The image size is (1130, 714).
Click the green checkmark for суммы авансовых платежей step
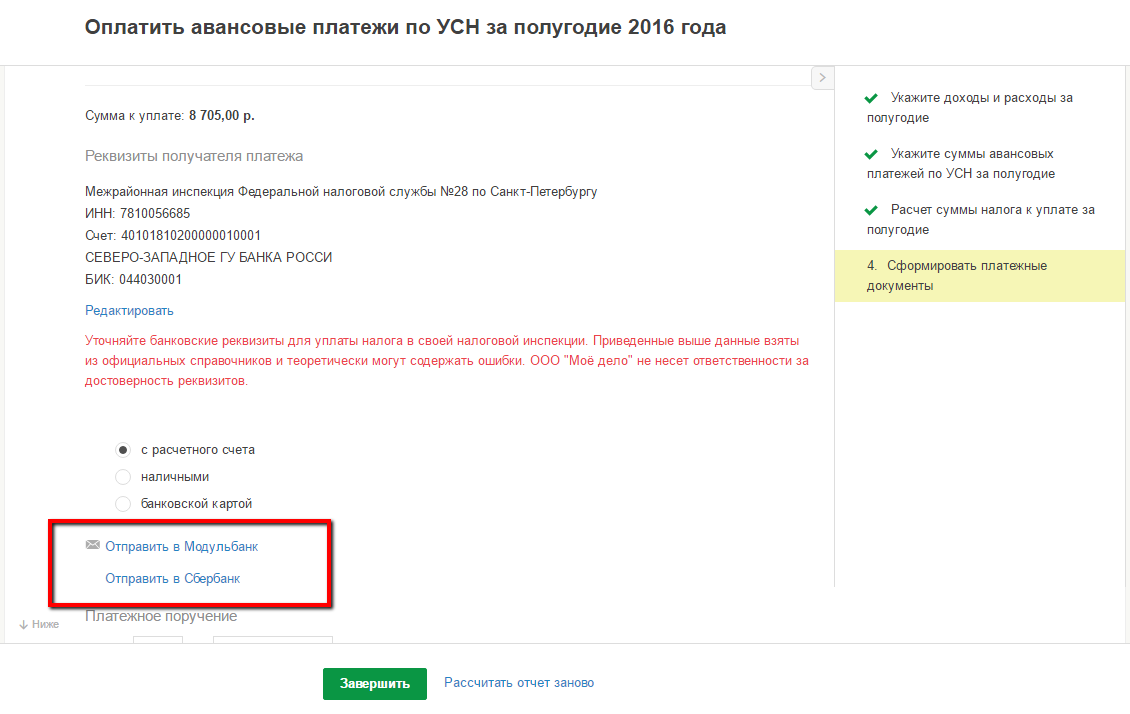coord(870,154)
